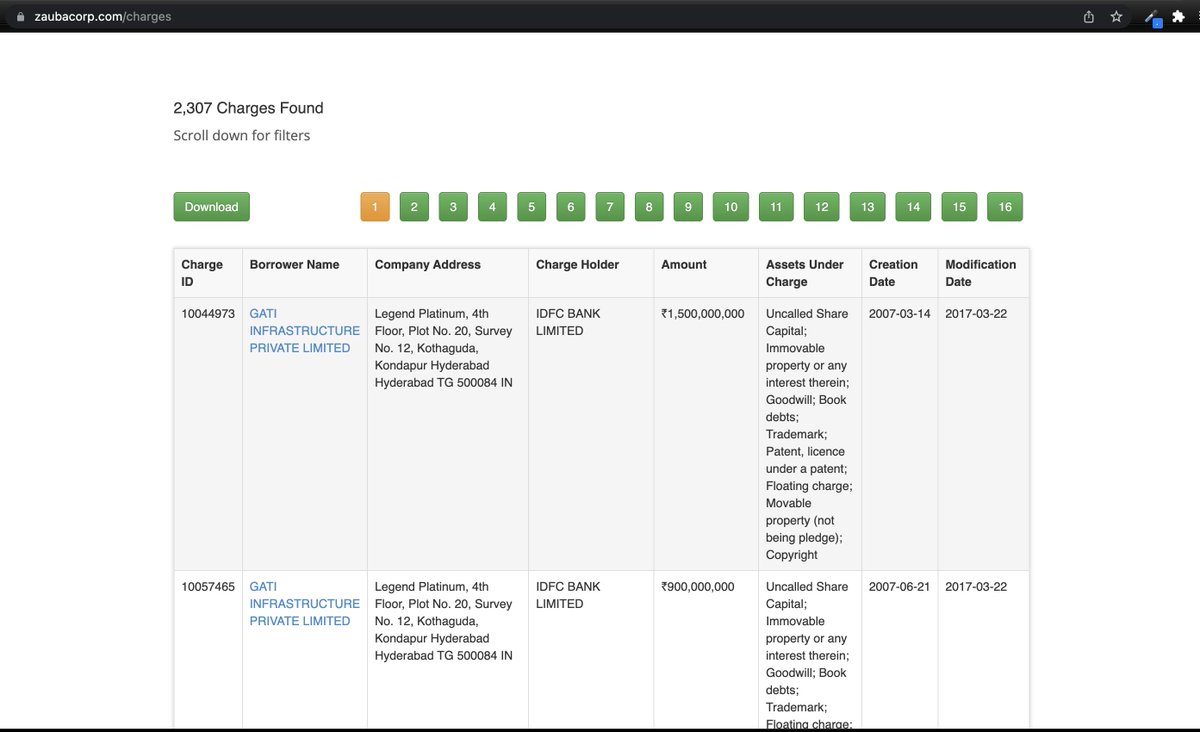Select creation date 2007-03-14
Image resolution: width=1200 pixels, height=732 pixels.
tap(899, 313)
